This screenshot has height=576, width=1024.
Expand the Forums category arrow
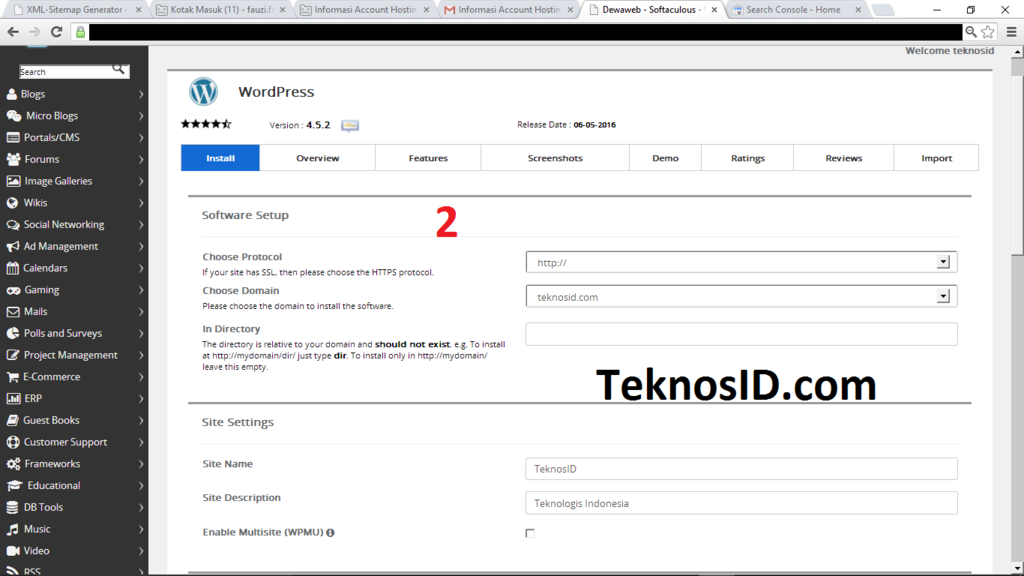click(x=141, y=159)
